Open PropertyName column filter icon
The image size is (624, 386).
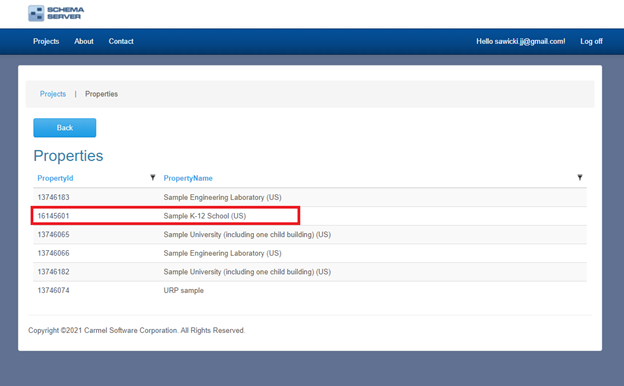580,177
